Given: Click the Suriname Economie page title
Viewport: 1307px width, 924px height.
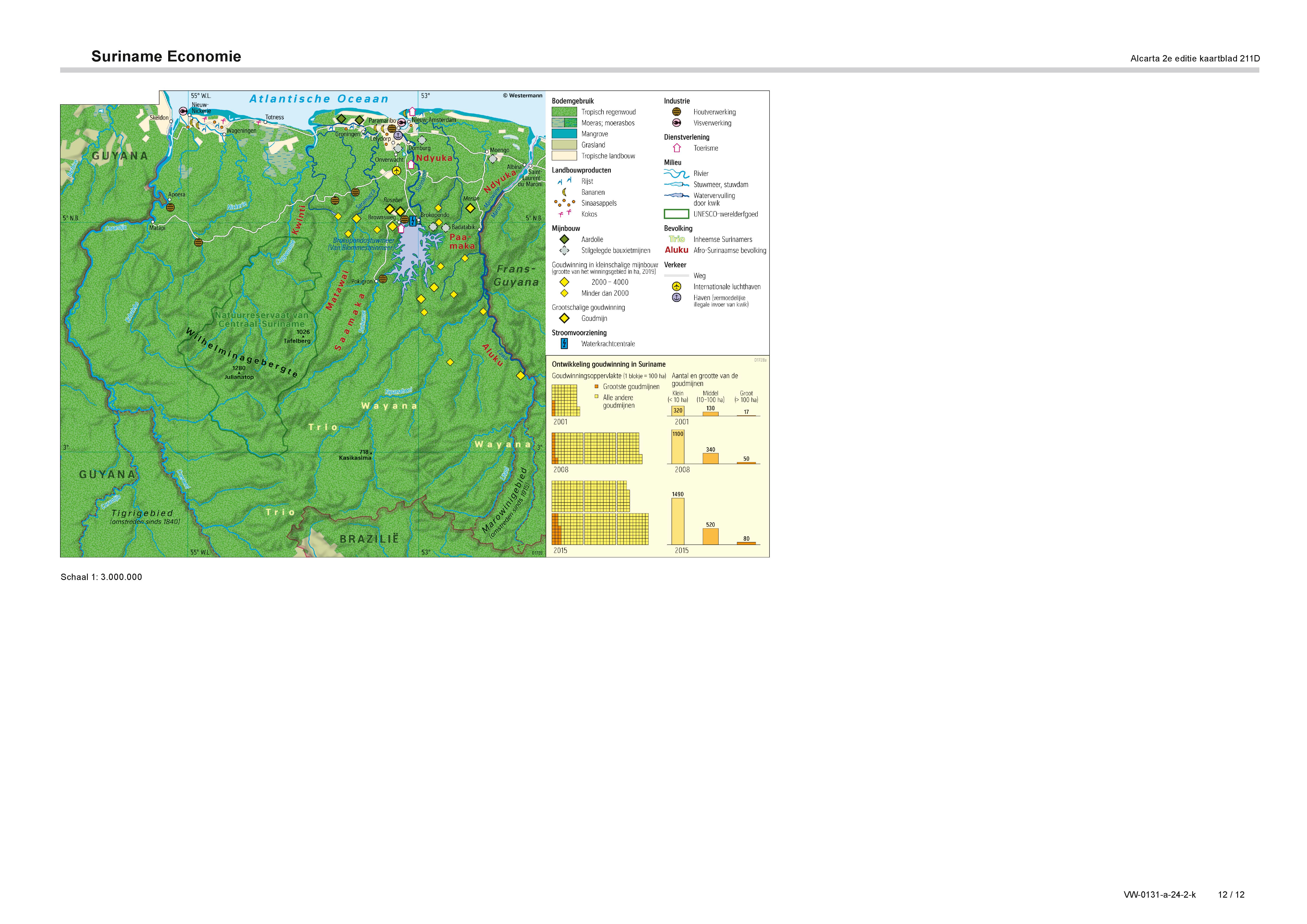Looking at the screenshot, I should (x=166, y=56).
